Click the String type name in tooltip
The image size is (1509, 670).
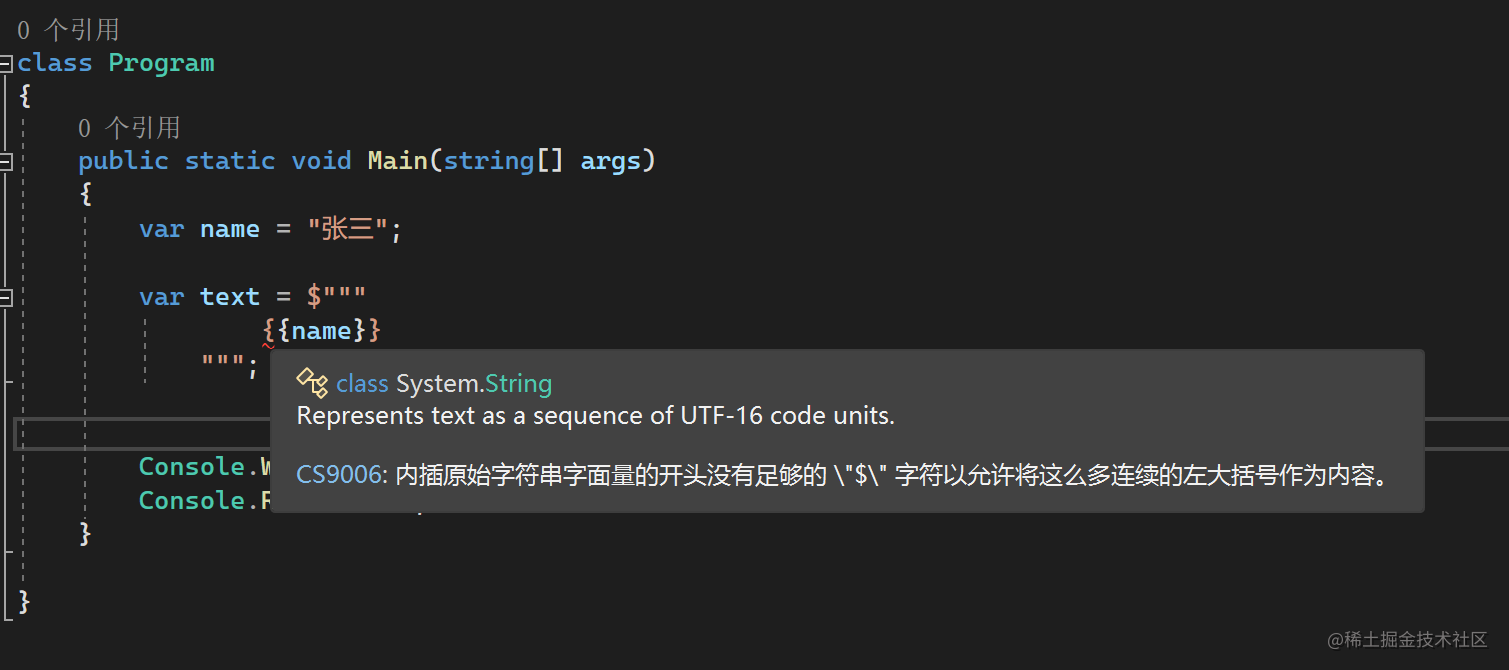(x=518, y=383)
